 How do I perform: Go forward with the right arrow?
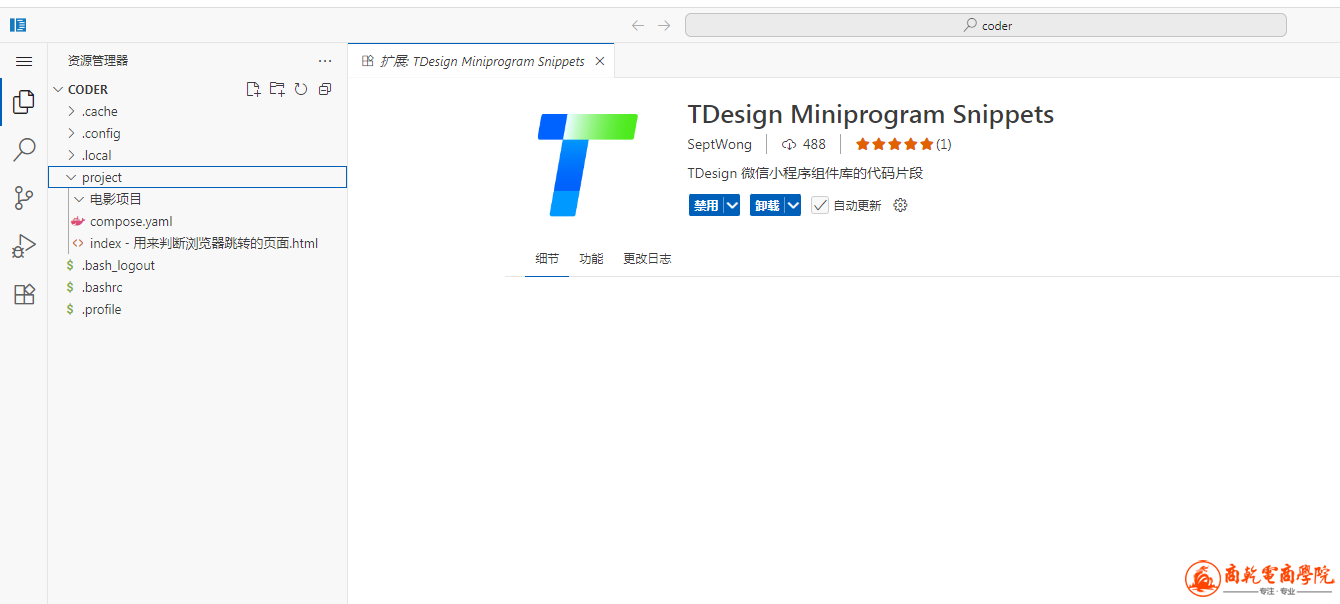click(x=664, y=25)
